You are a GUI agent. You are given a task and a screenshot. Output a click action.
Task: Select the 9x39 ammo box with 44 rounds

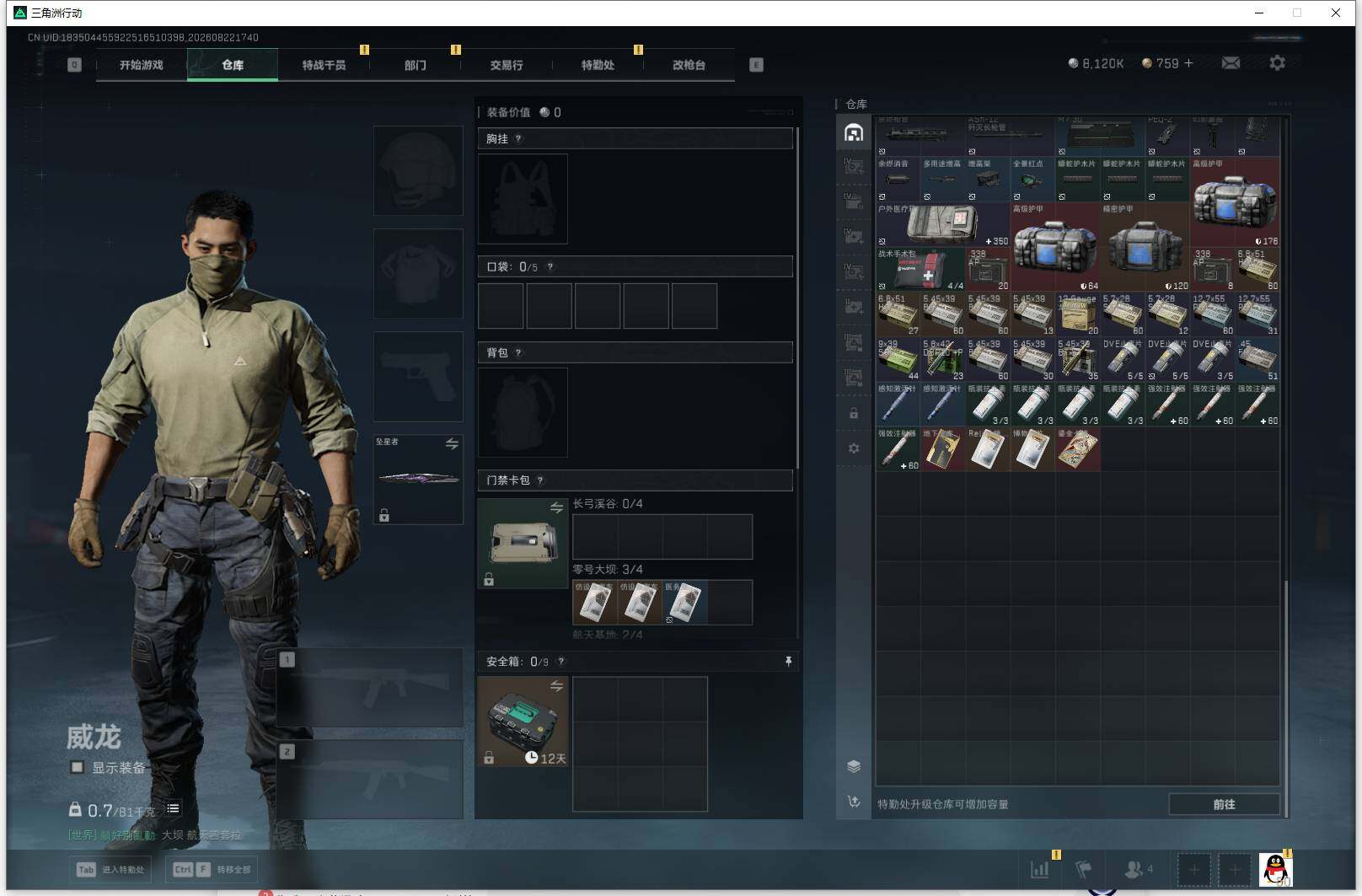coord(898,359)
